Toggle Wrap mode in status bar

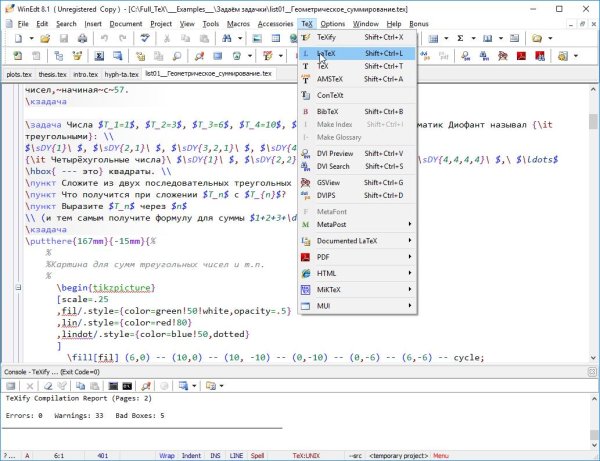(167, 456)
